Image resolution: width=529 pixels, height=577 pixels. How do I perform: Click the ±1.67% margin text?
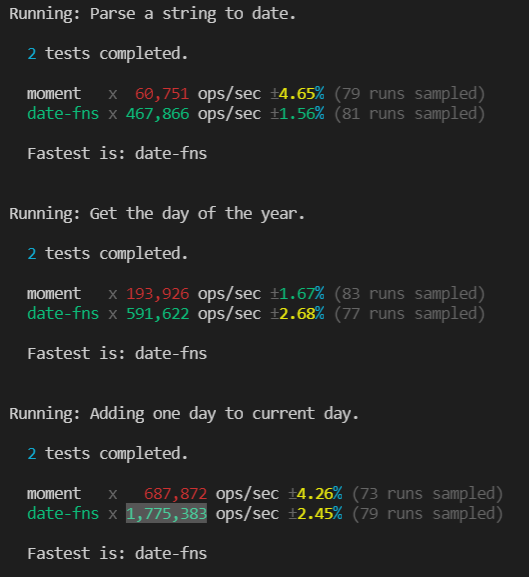click(x=298, y=293)
